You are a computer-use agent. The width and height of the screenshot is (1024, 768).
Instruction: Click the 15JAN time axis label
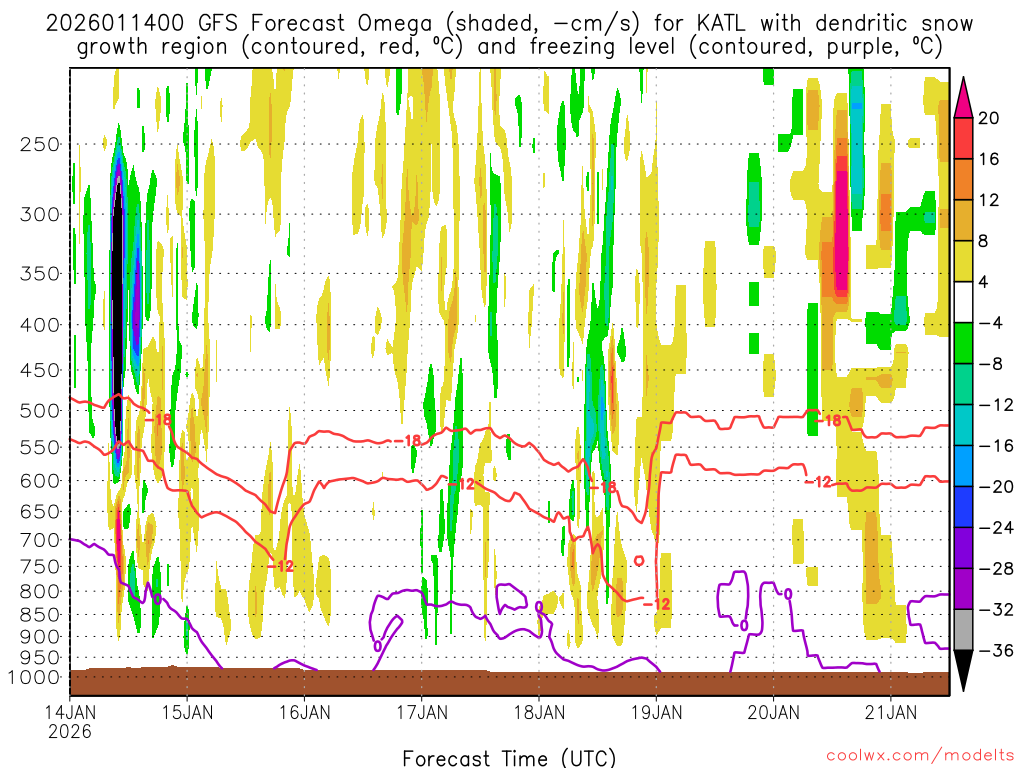point(187,712)
